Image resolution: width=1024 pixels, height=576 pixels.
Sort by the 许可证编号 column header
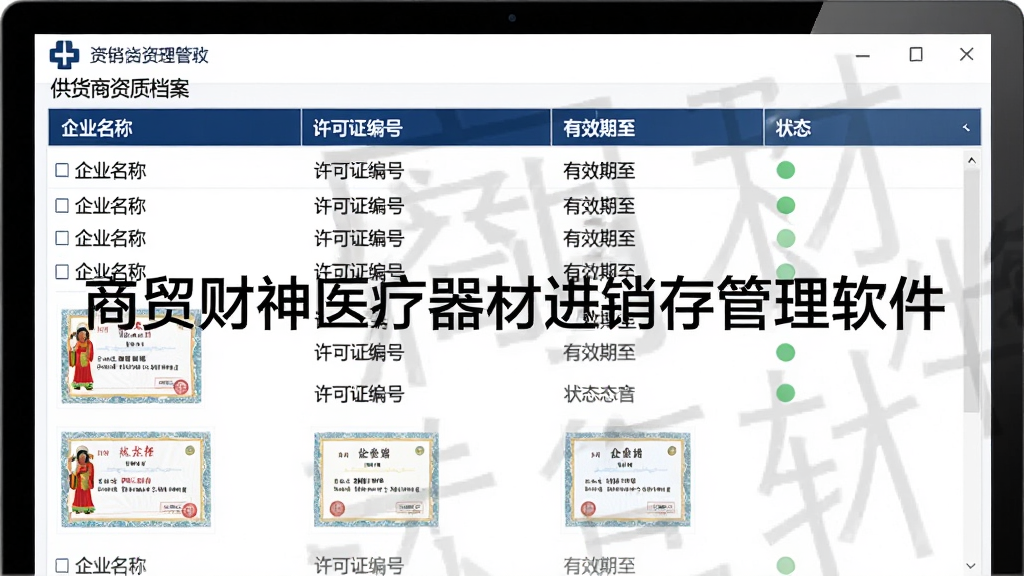426,127
